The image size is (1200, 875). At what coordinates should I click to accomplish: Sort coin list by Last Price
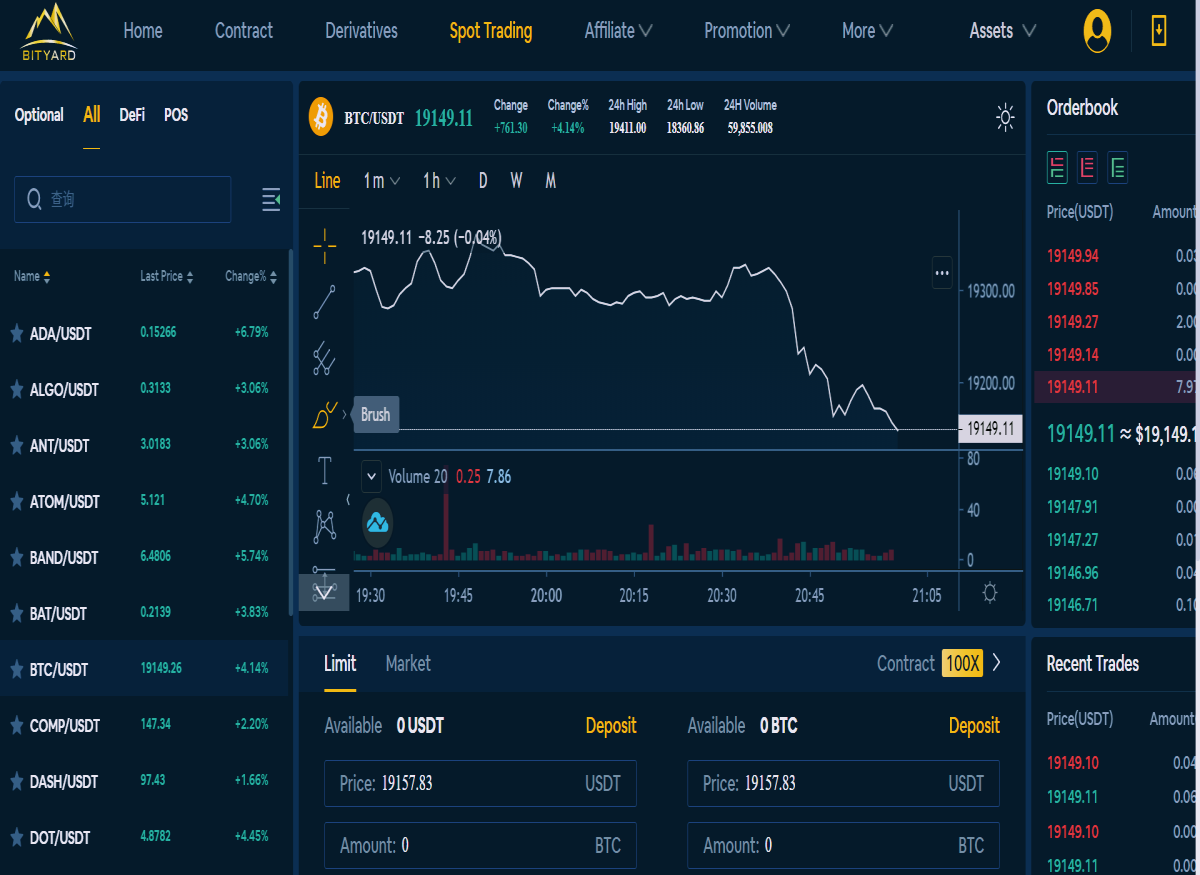167,276
